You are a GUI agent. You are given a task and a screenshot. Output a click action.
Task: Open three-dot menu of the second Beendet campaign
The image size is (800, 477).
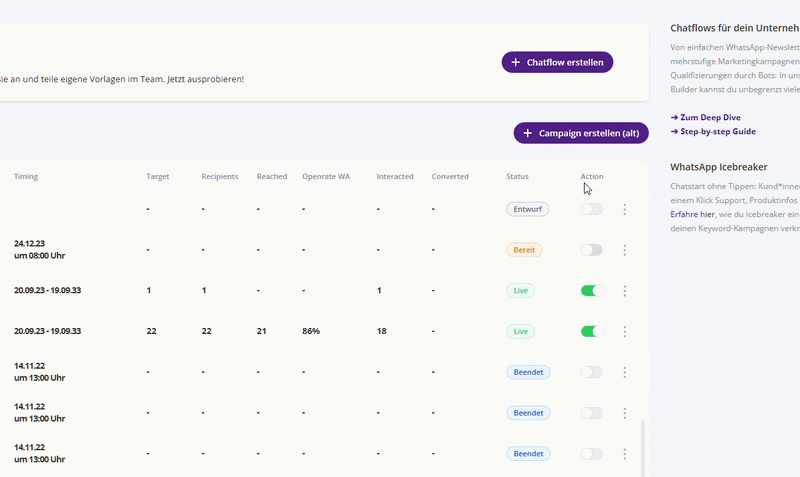pyautogui.click(x=625, y=413)
